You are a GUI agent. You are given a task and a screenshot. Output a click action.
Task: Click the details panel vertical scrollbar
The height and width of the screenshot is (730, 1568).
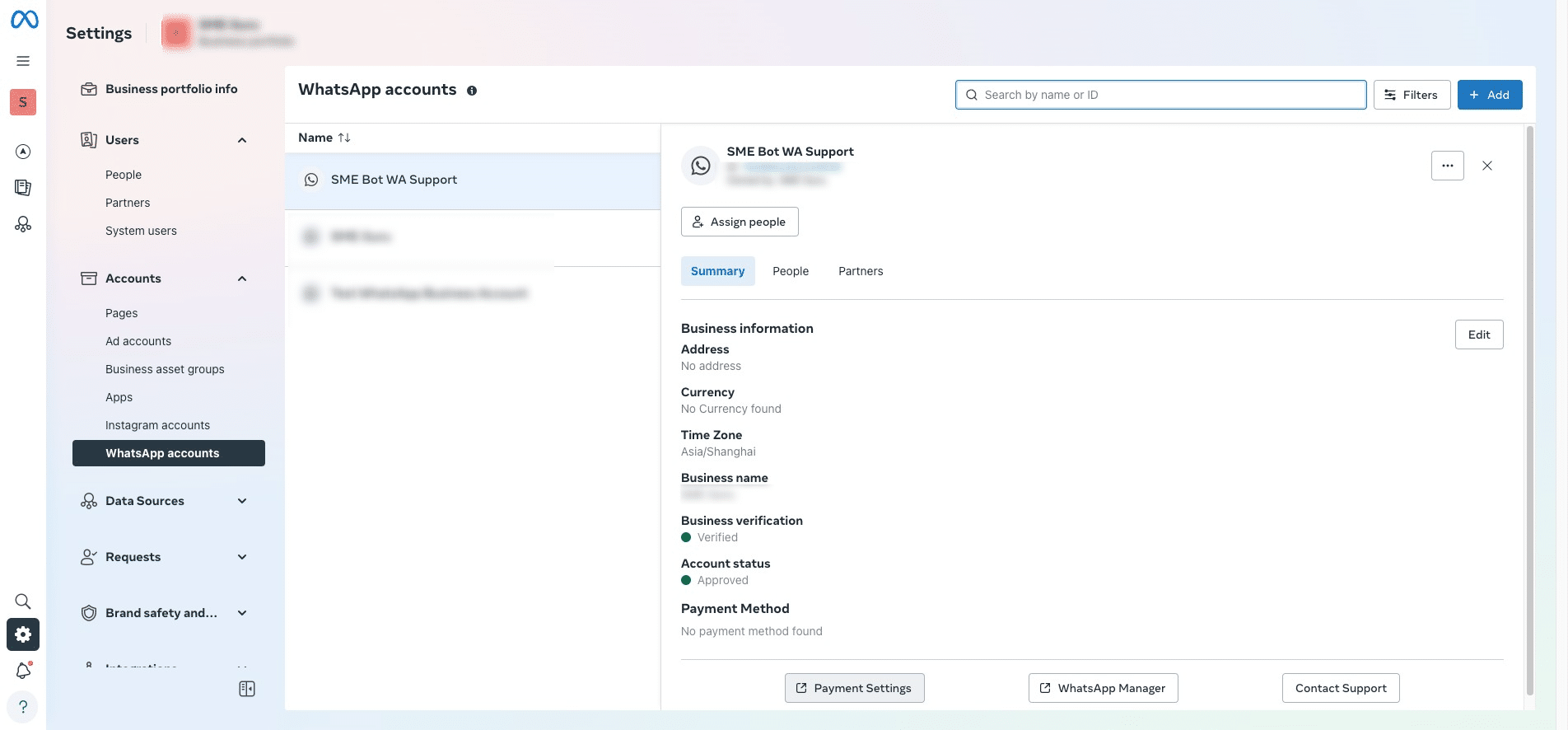(1530, 410)
